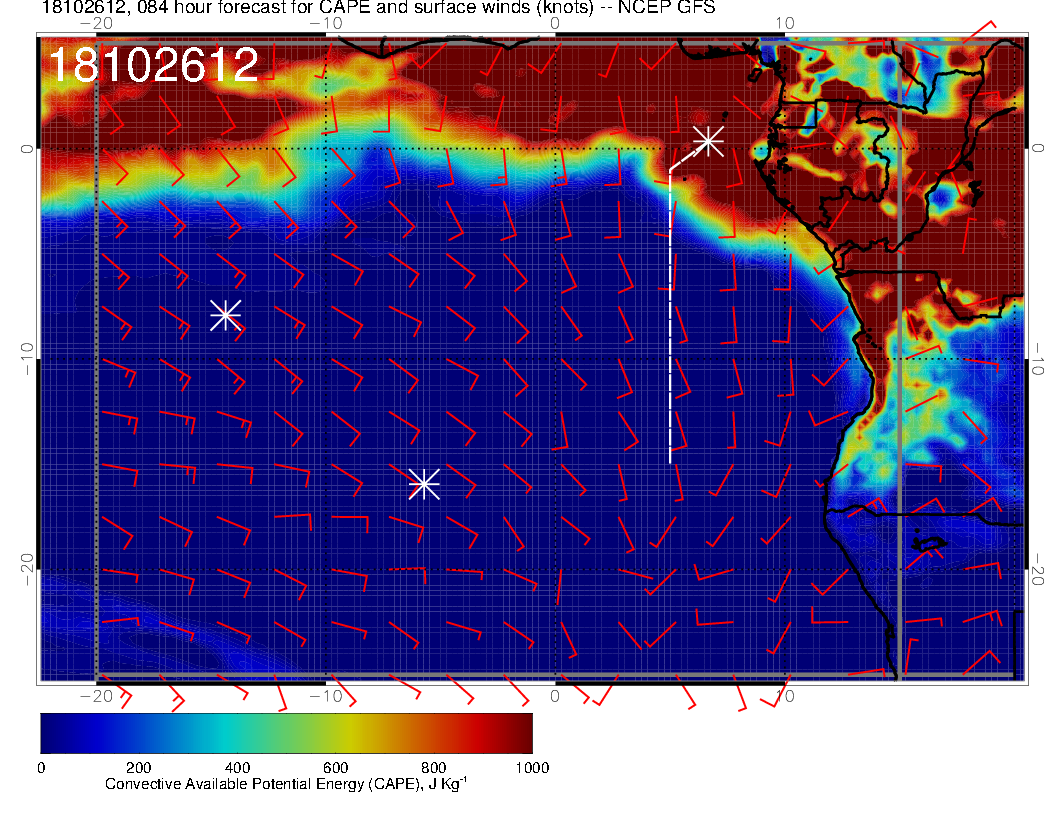Pick the dark blue start of the colorbar

[x=44, y=733]
